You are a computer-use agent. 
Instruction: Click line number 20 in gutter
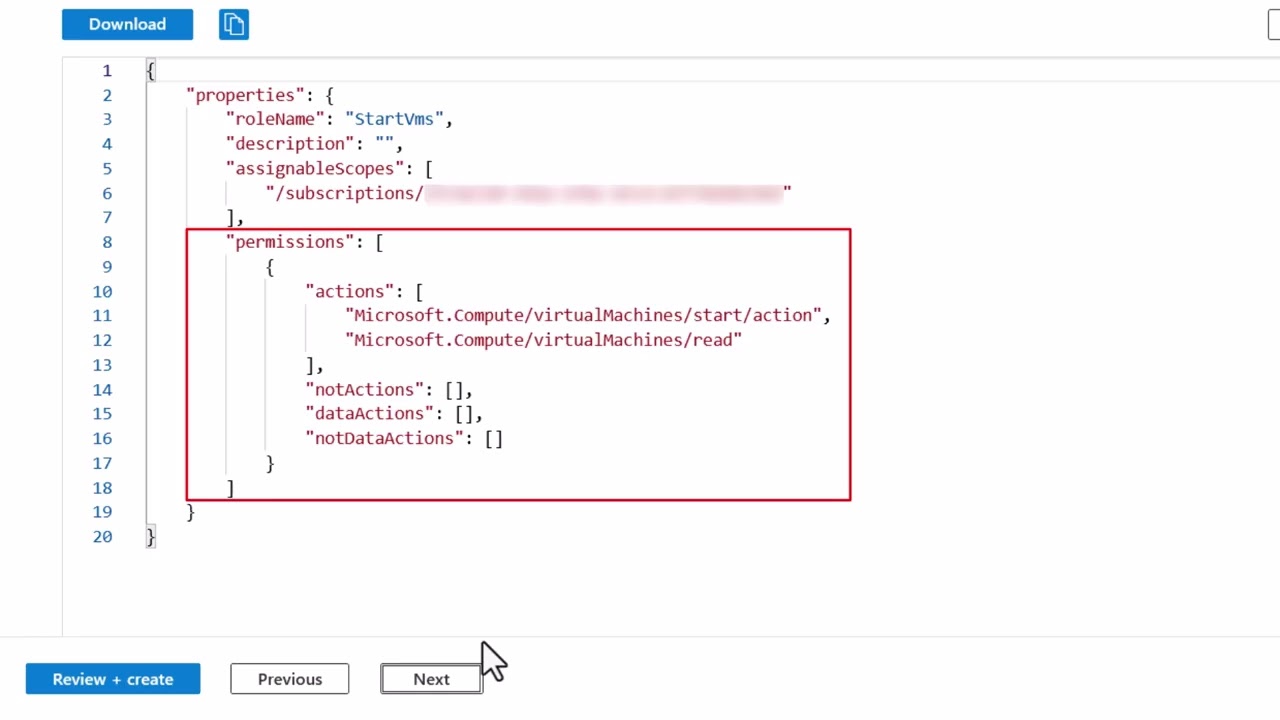click(x=102, y=536)
